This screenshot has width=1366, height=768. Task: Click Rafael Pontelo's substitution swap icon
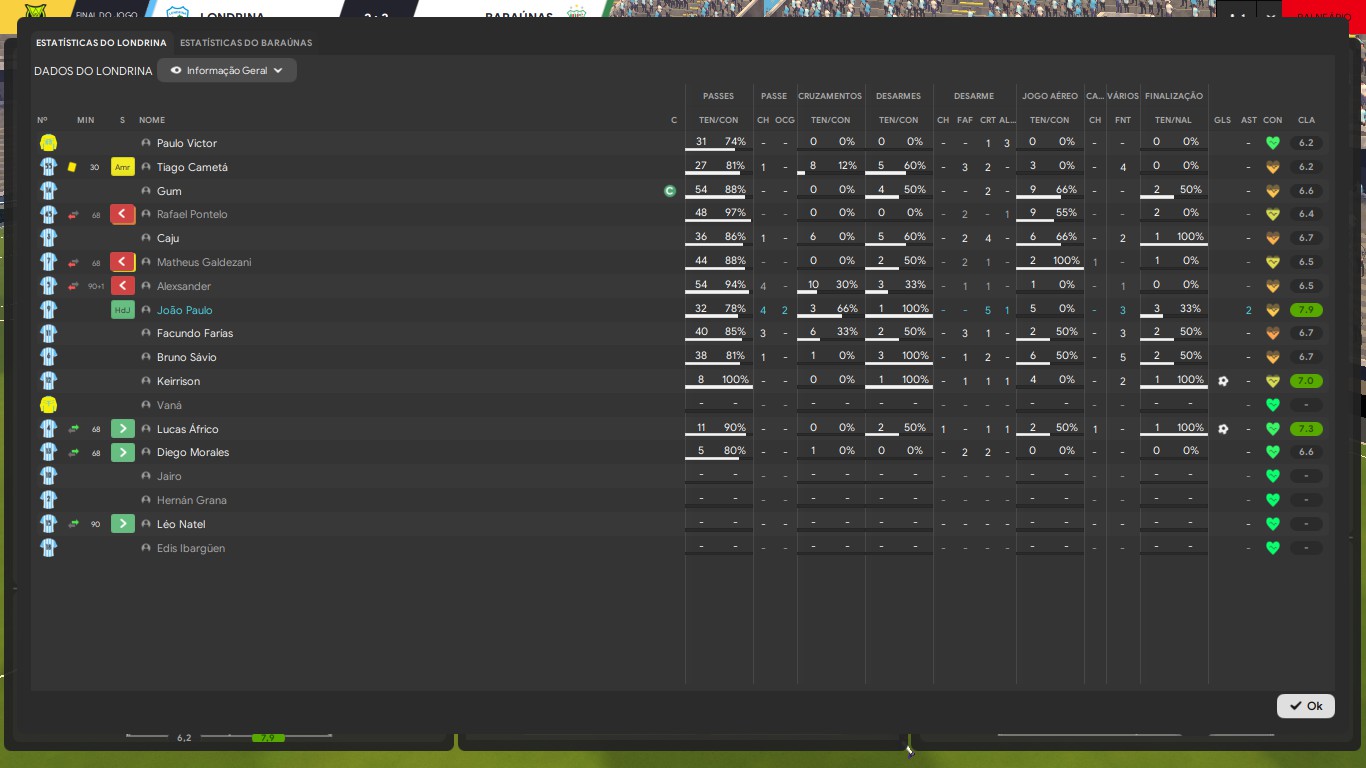[x=73, y=215]
